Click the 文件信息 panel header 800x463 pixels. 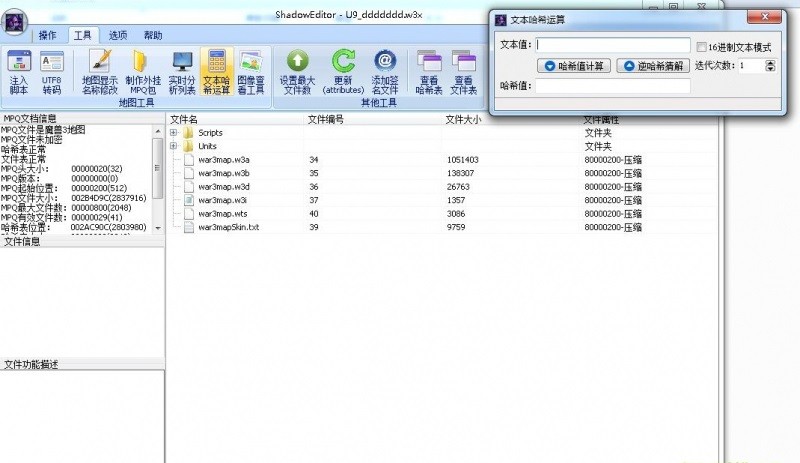click(x=82, y=241)
